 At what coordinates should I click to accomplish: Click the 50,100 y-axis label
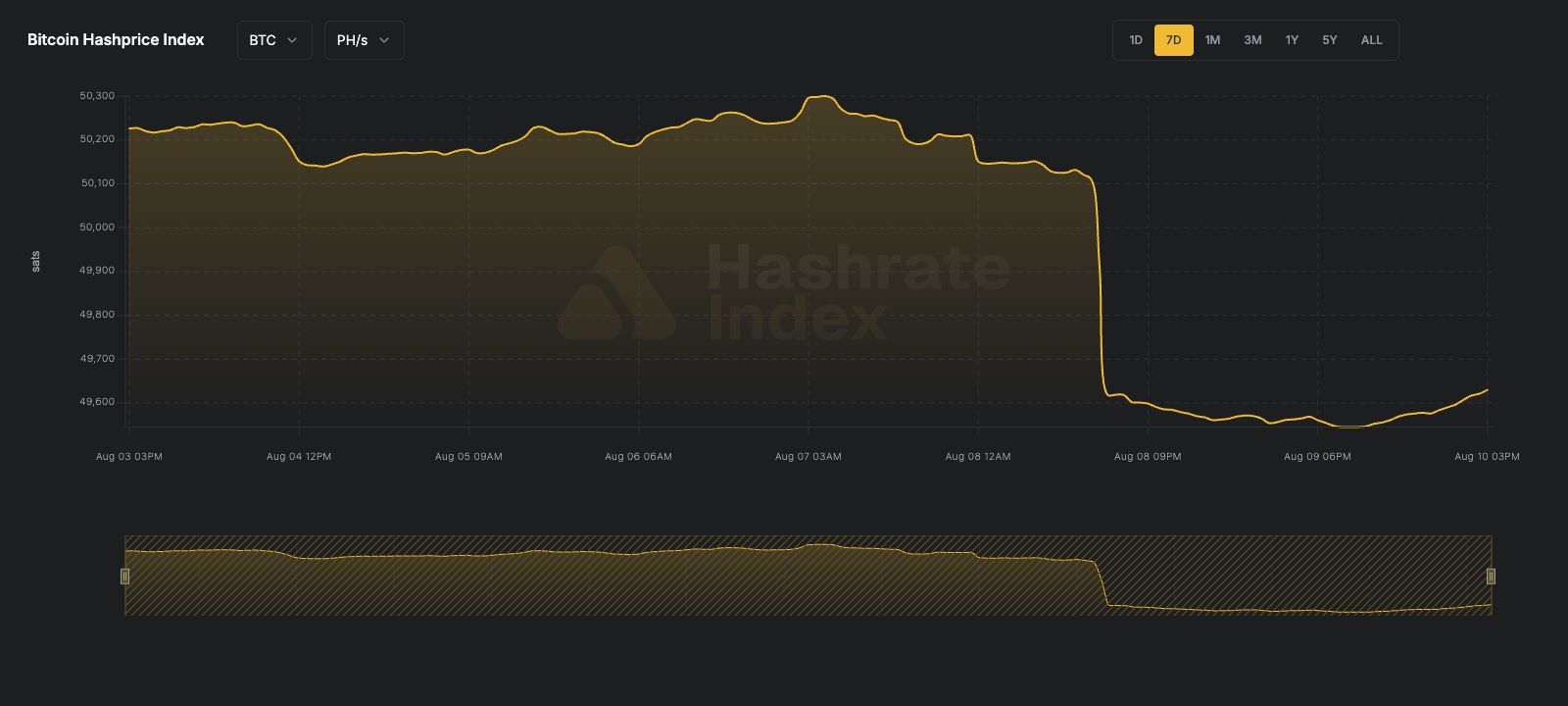pyautogui.click(x=98, y=183)
